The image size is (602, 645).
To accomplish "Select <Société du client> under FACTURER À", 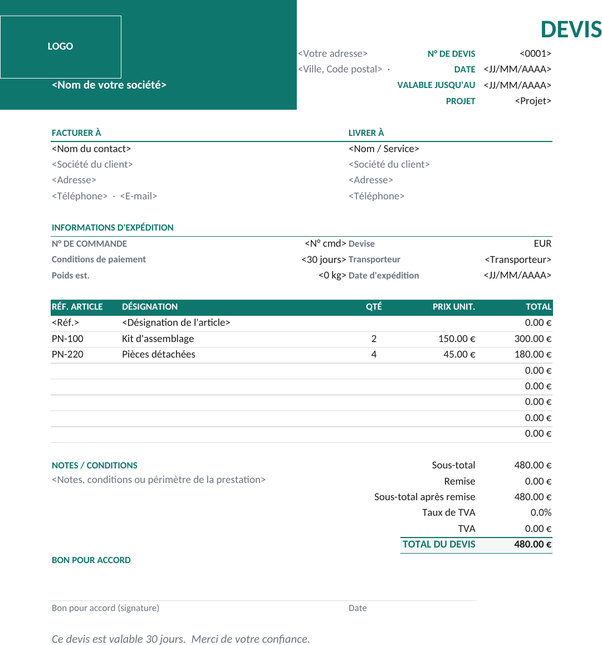I will (x=92, y=164).
